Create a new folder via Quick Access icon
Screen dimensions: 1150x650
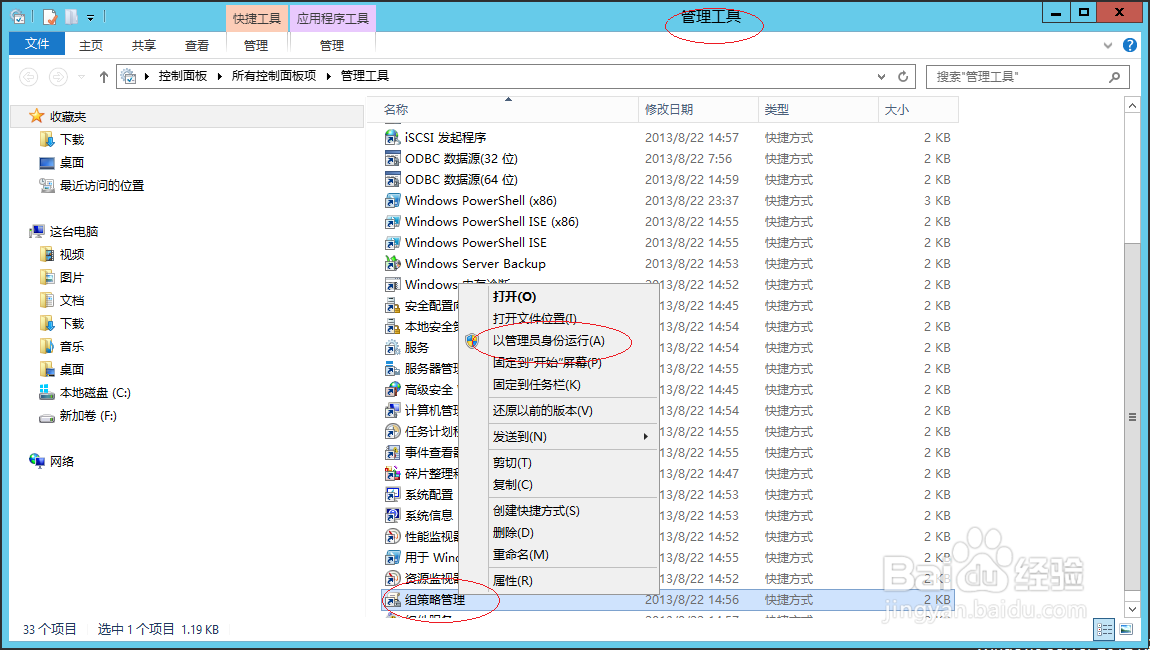(71, 16)
